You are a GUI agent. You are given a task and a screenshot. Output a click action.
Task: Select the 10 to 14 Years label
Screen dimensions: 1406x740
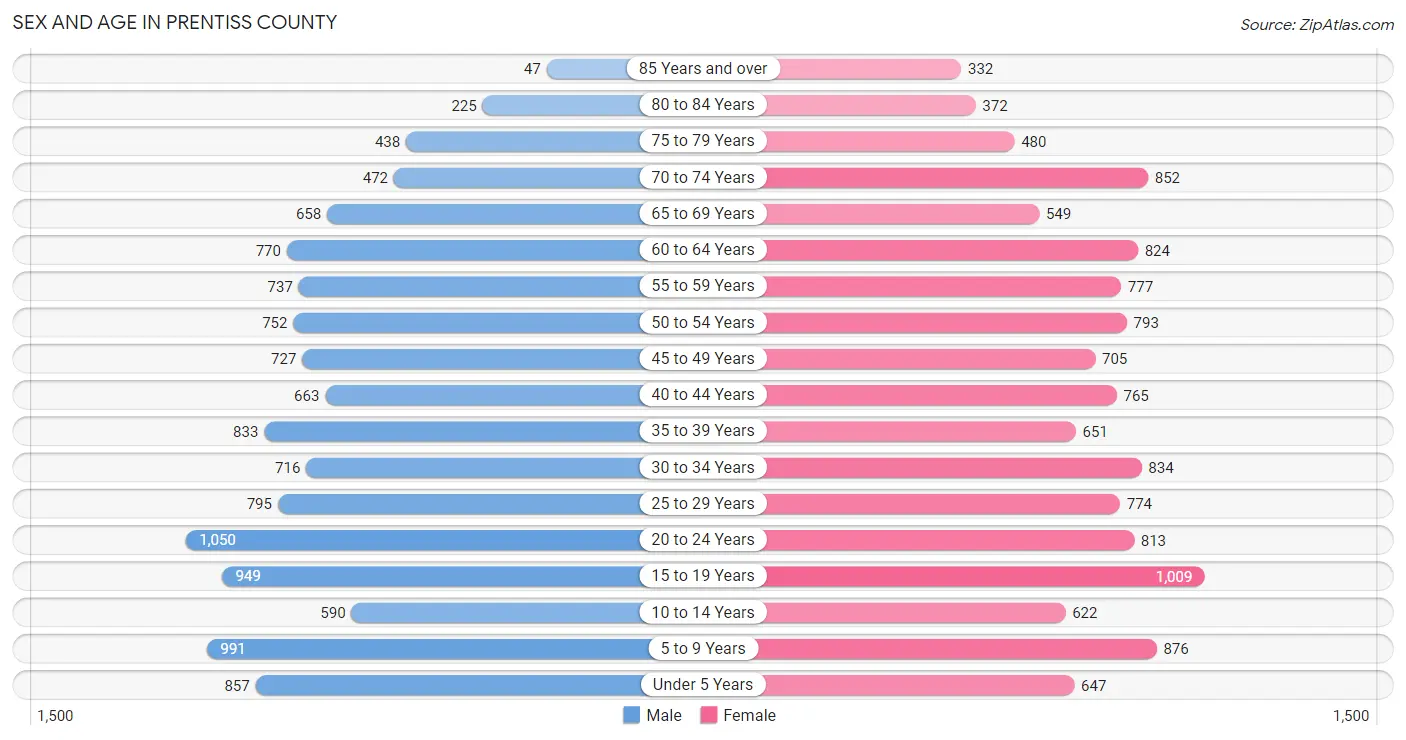click(x=703, y=612)
